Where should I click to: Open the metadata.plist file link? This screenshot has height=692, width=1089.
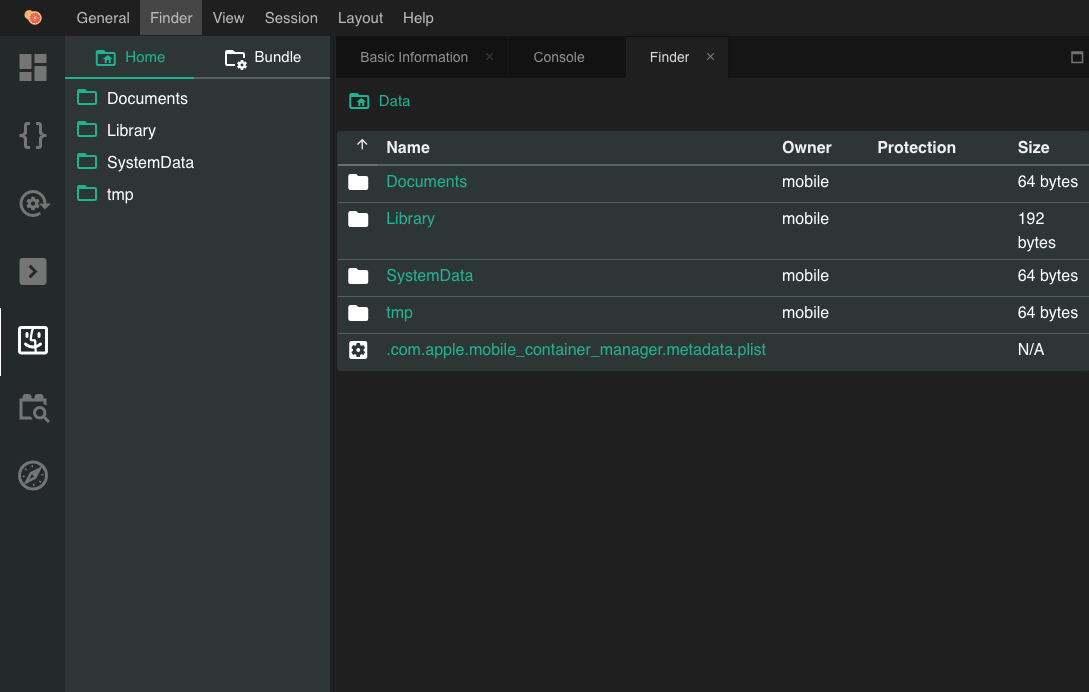coord(575,350)
